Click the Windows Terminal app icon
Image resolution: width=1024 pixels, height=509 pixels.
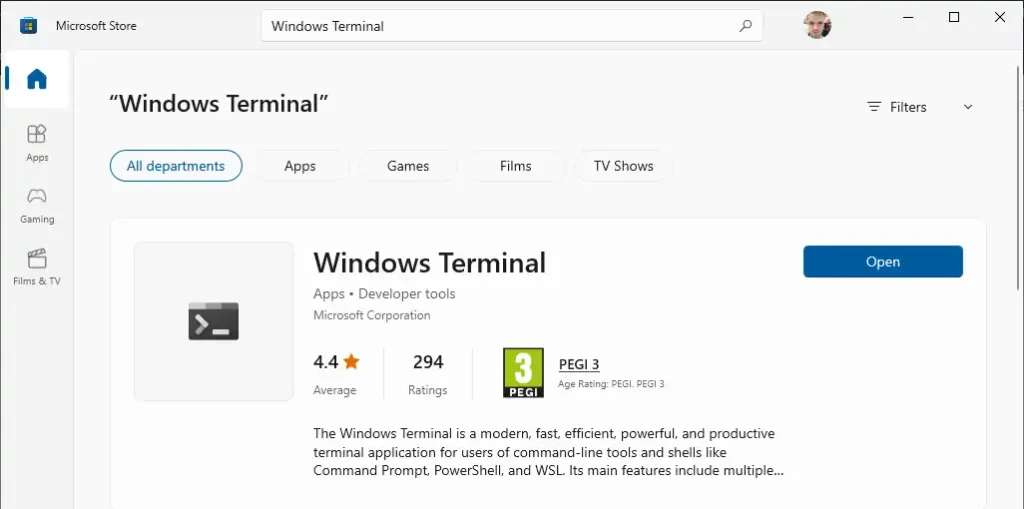tap(214, 321)
